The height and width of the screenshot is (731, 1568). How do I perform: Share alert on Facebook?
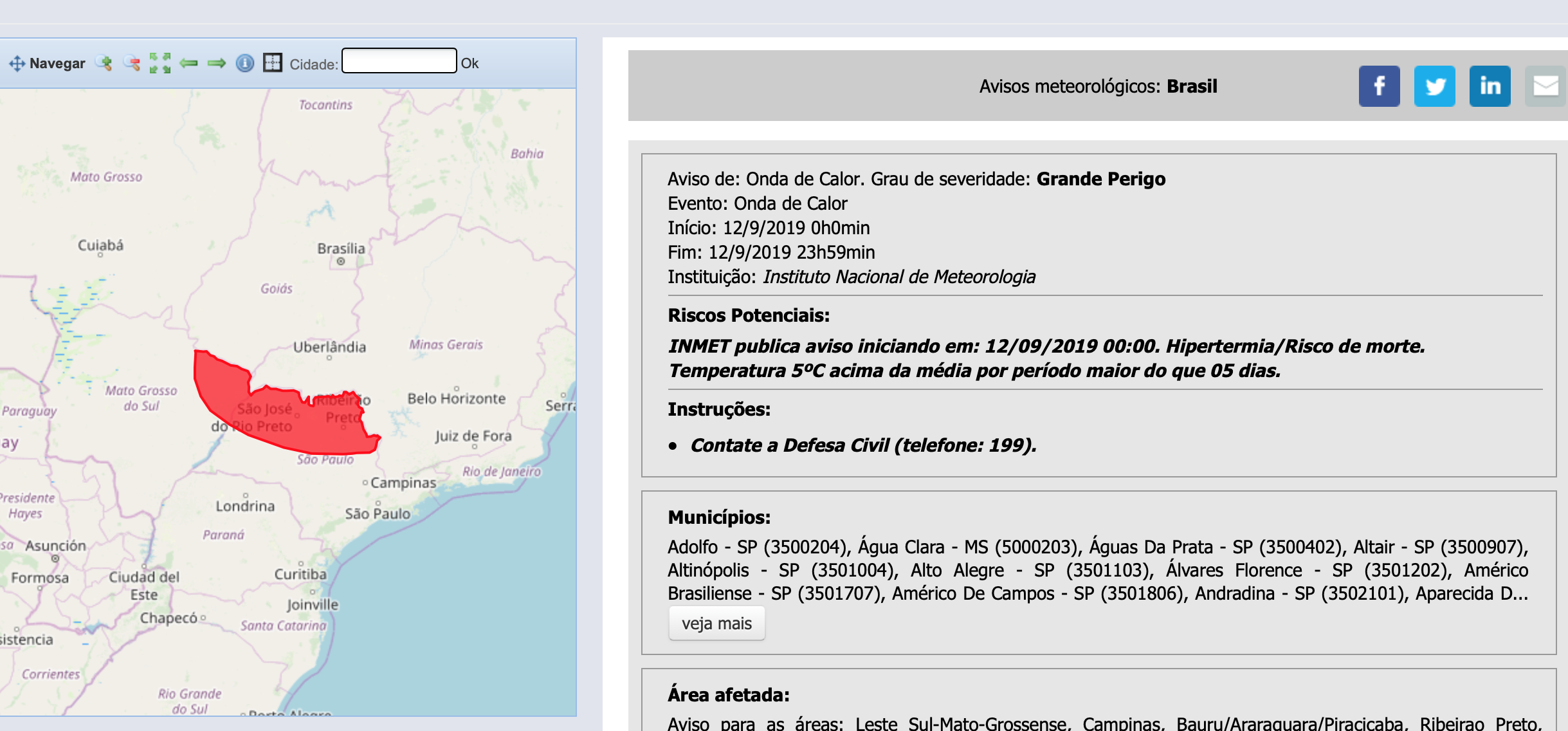1379,86
